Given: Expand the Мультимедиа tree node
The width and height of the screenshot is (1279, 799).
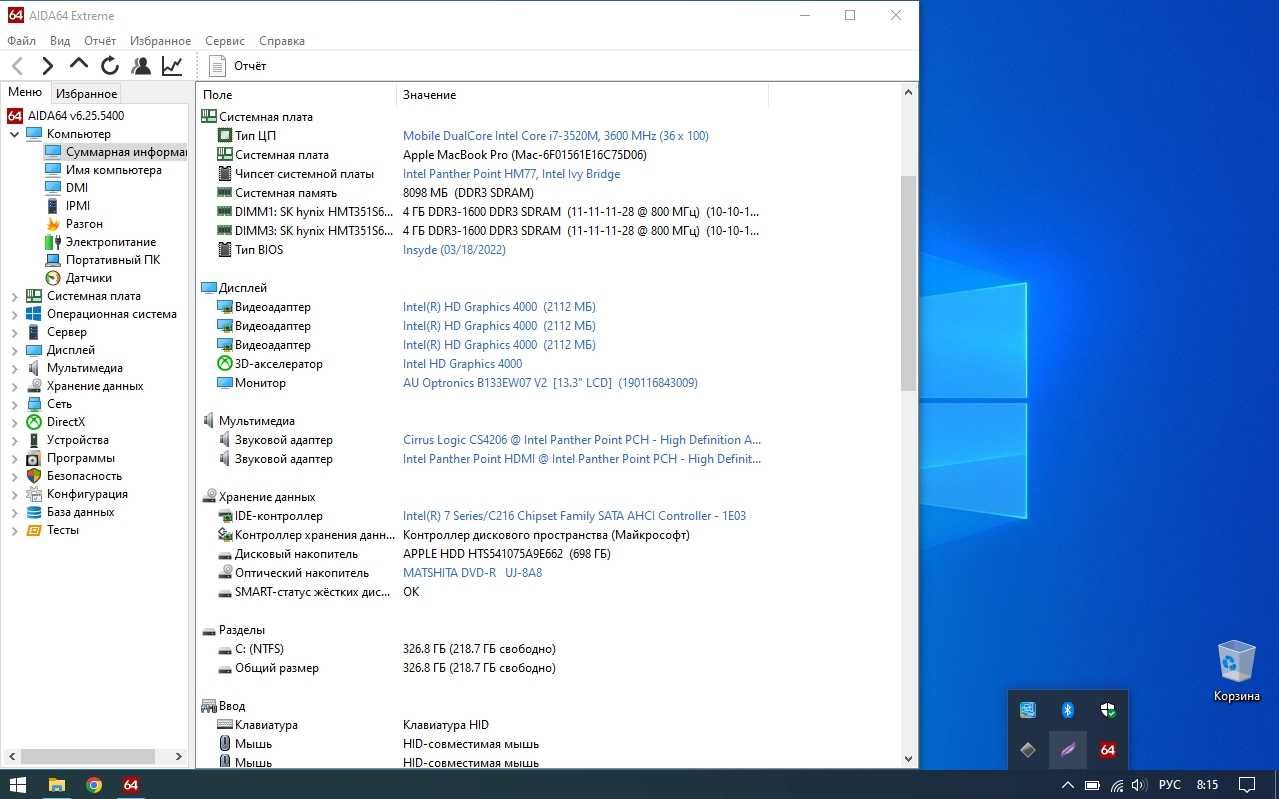Looking at the screenshot, I should (15, 368).
